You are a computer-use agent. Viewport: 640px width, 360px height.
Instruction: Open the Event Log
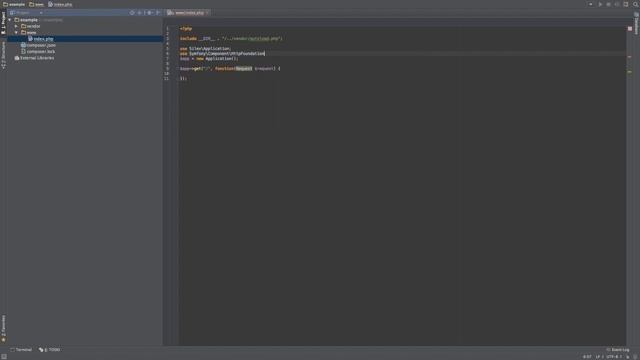click(618, 350)
